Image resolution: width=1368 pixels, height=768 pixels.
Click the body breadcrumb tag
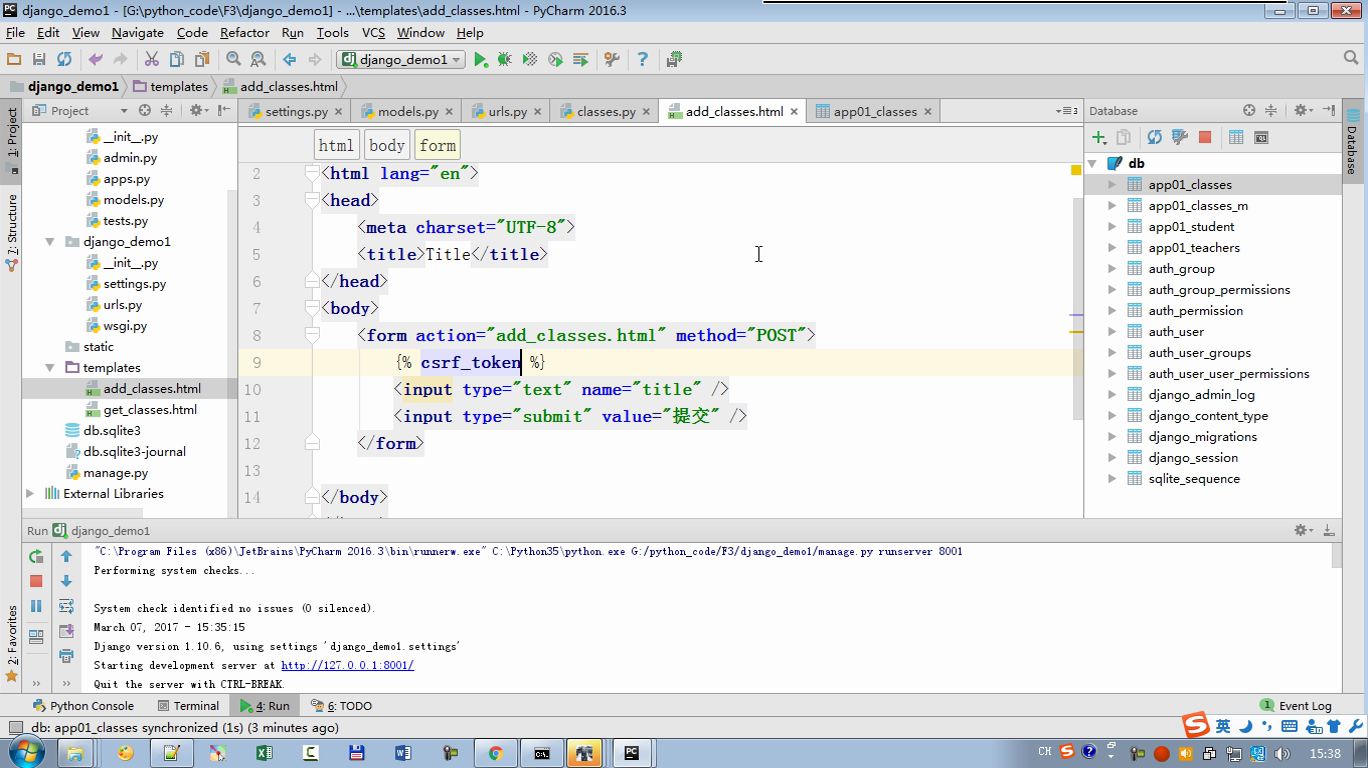(387, 145)
